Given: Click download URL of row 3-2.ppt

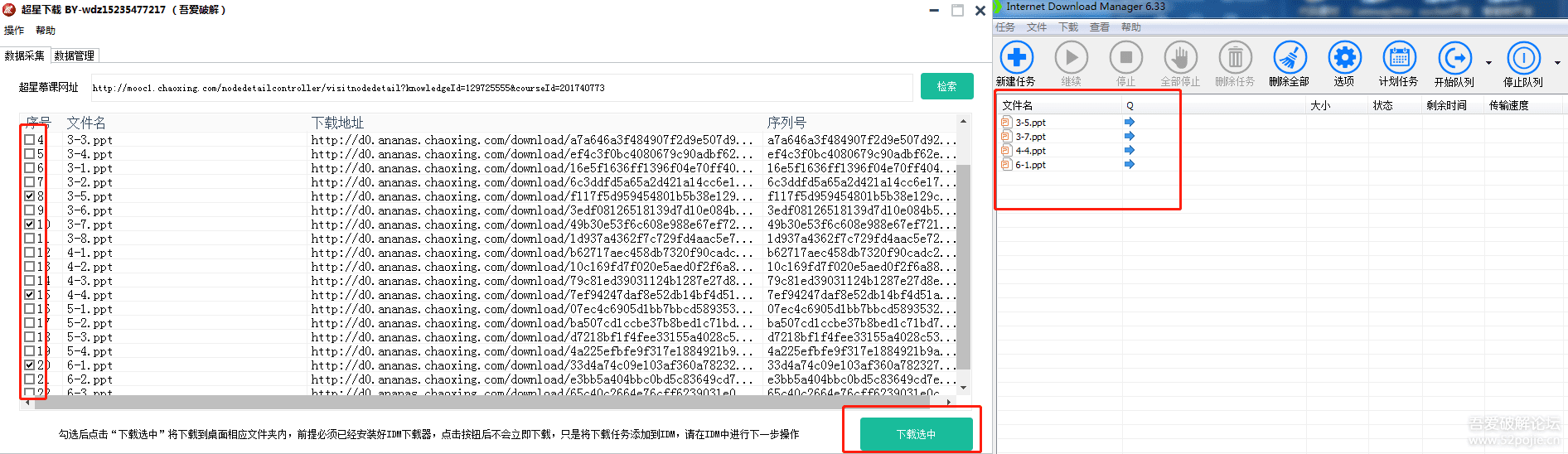Looking at the screenshot, I should pos(532,182).
